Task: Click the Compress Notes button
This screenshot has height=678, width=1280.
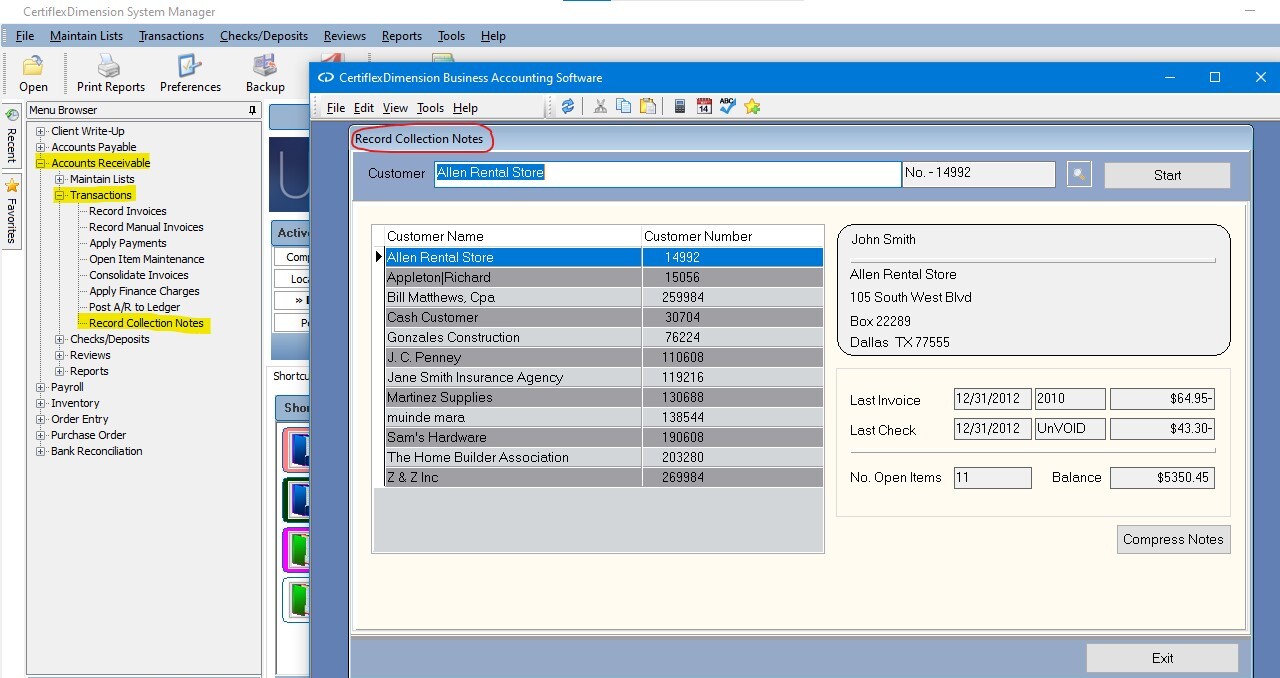Action: tap(1173, 539)
